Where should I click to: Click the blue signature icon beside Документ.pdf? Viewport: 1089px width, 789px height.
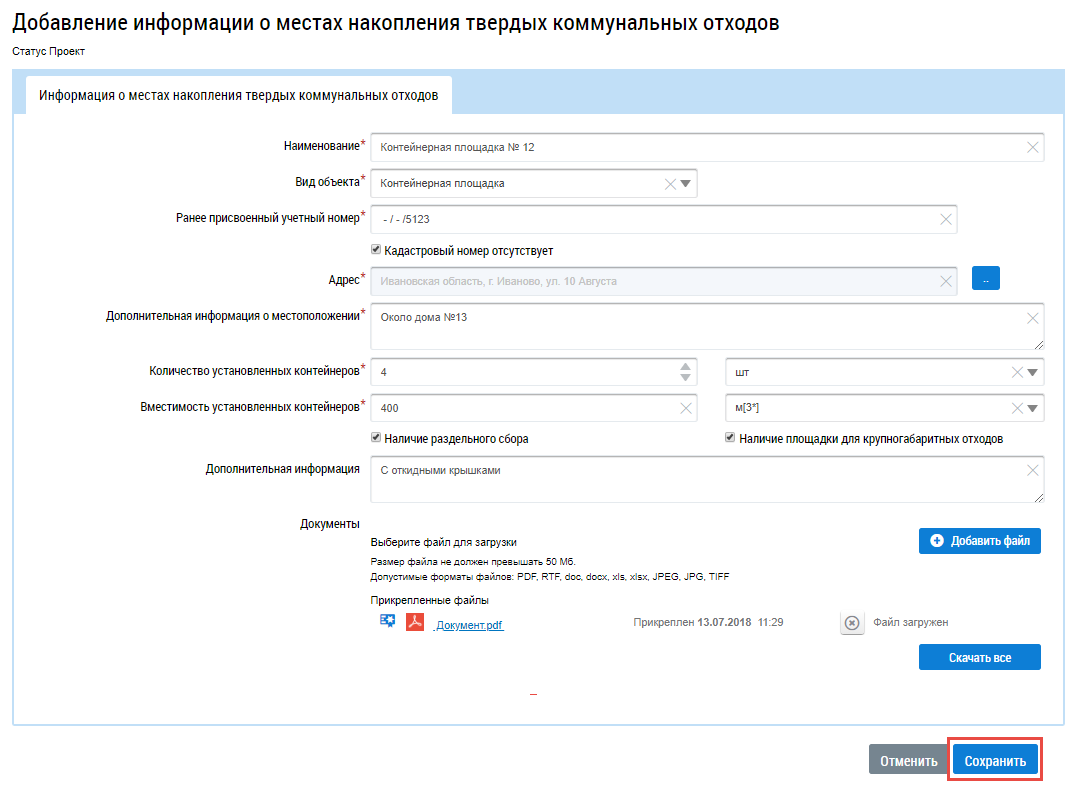pyautogui.click(x=387, y=621)
